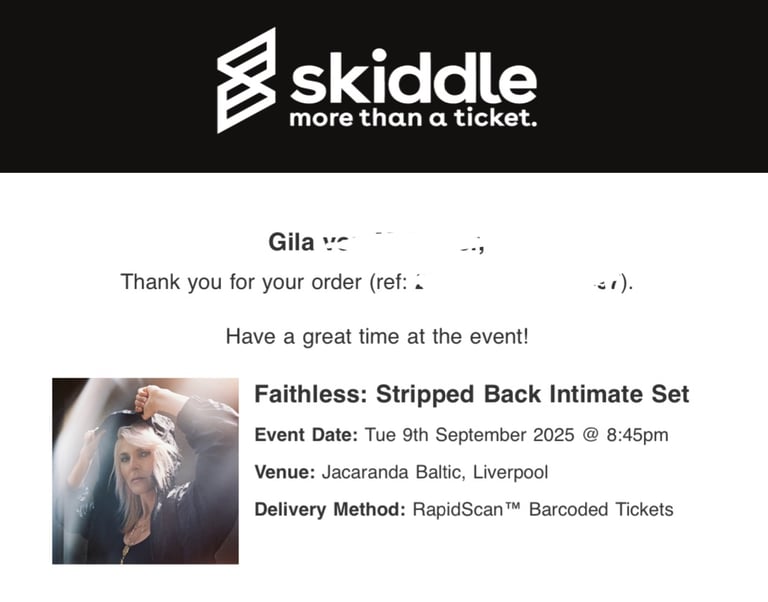Click the Skiddle geometric logo icon
The width and height of the screenshot is (768, 602).
[246, 80]
